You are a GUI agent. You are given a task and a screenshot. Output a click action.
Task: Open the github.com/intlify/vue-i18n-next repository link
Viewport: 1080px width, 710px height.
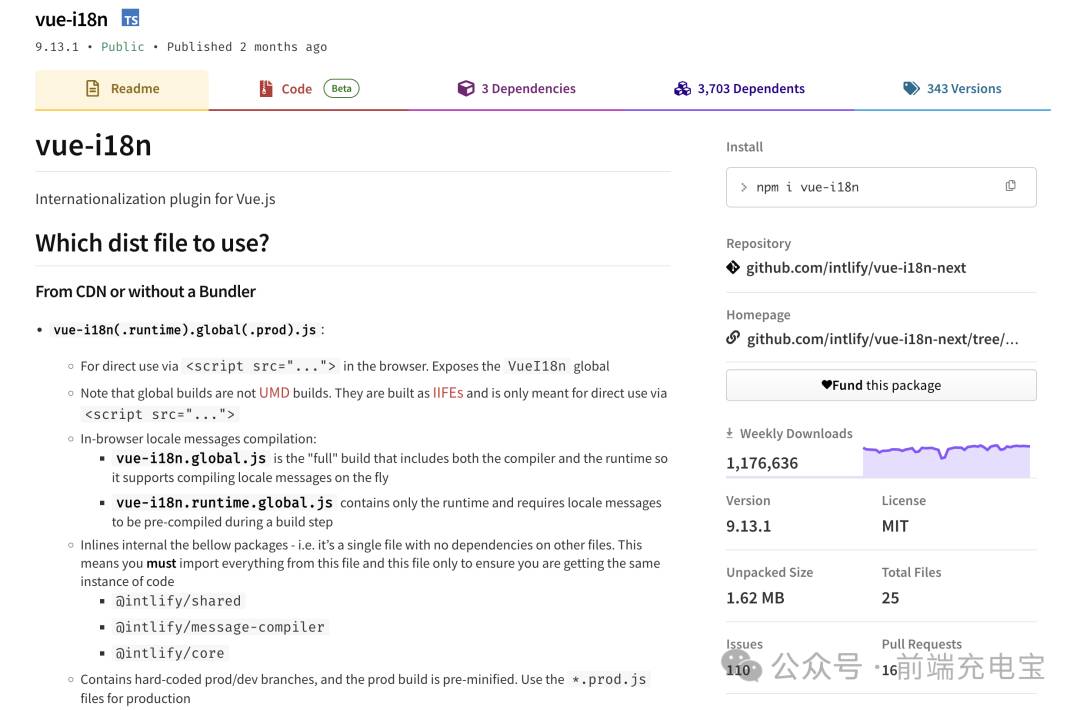point(855,267)
